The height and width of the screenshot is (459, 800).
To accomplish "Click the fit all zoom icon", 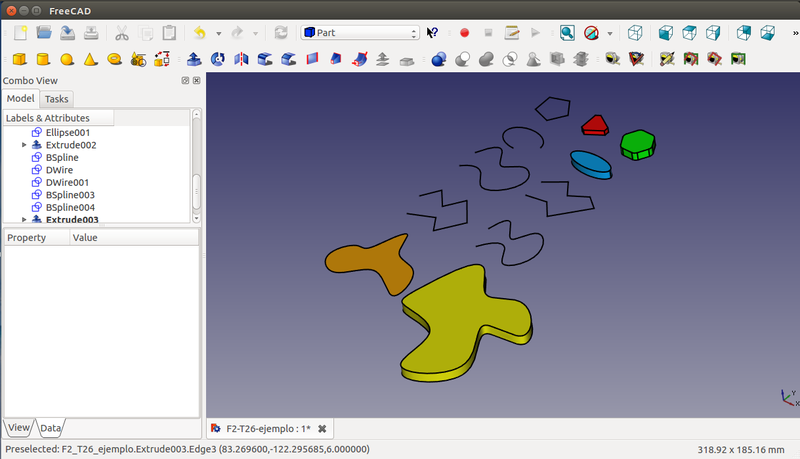I will pos(567,33).
